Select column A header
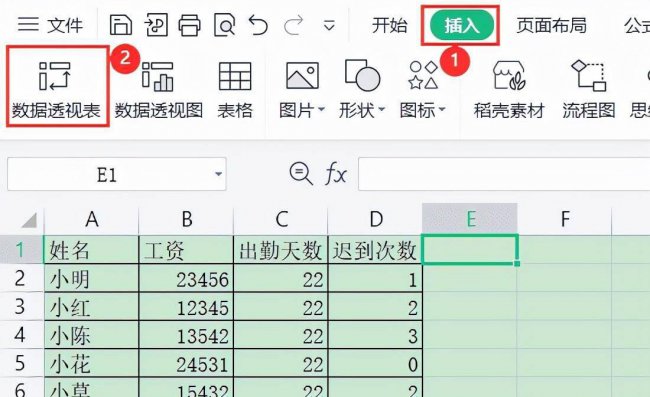650x397 pixels. (92, 219)
